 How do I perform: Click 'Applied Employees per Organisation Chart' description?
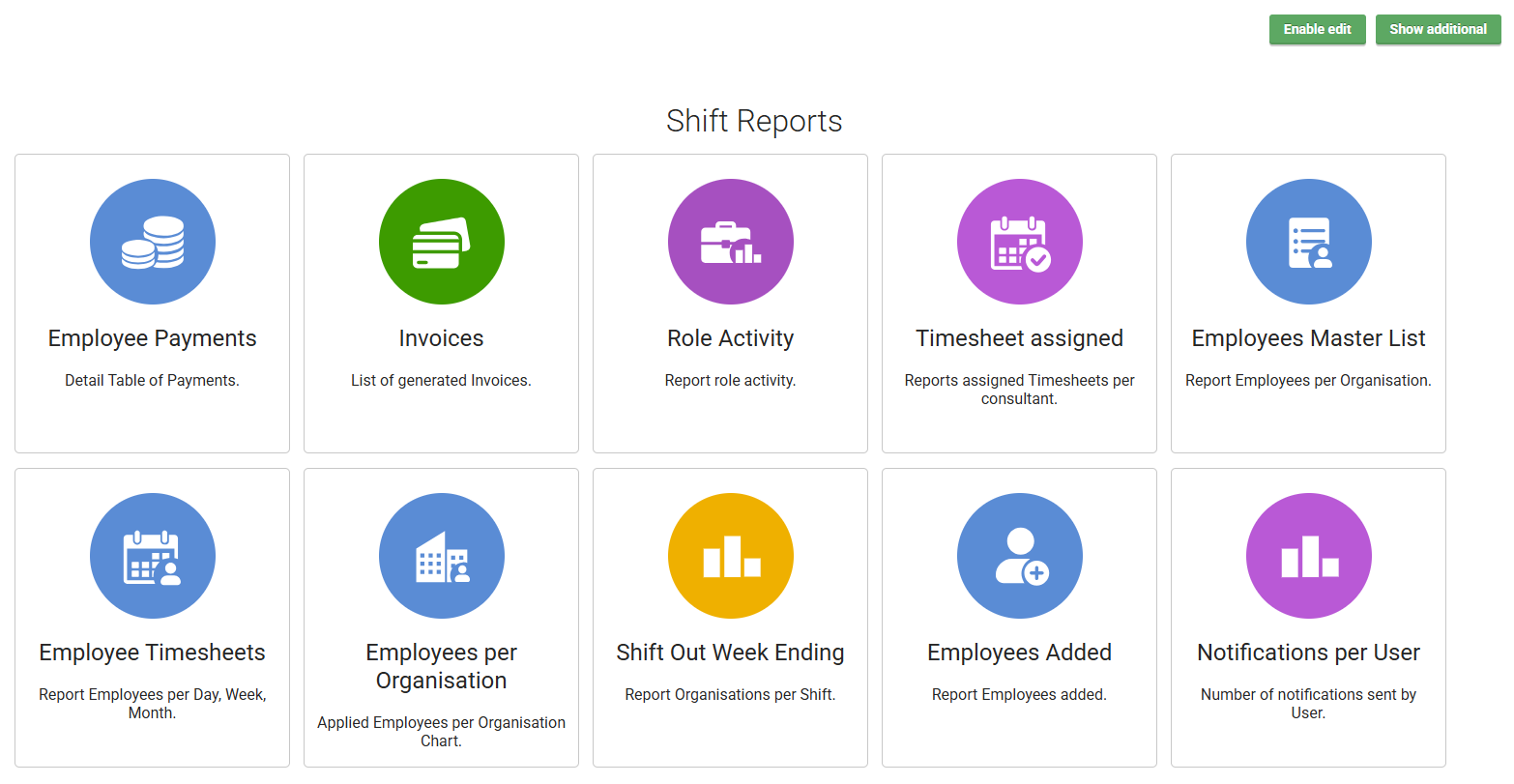click(x=441, y=732)
